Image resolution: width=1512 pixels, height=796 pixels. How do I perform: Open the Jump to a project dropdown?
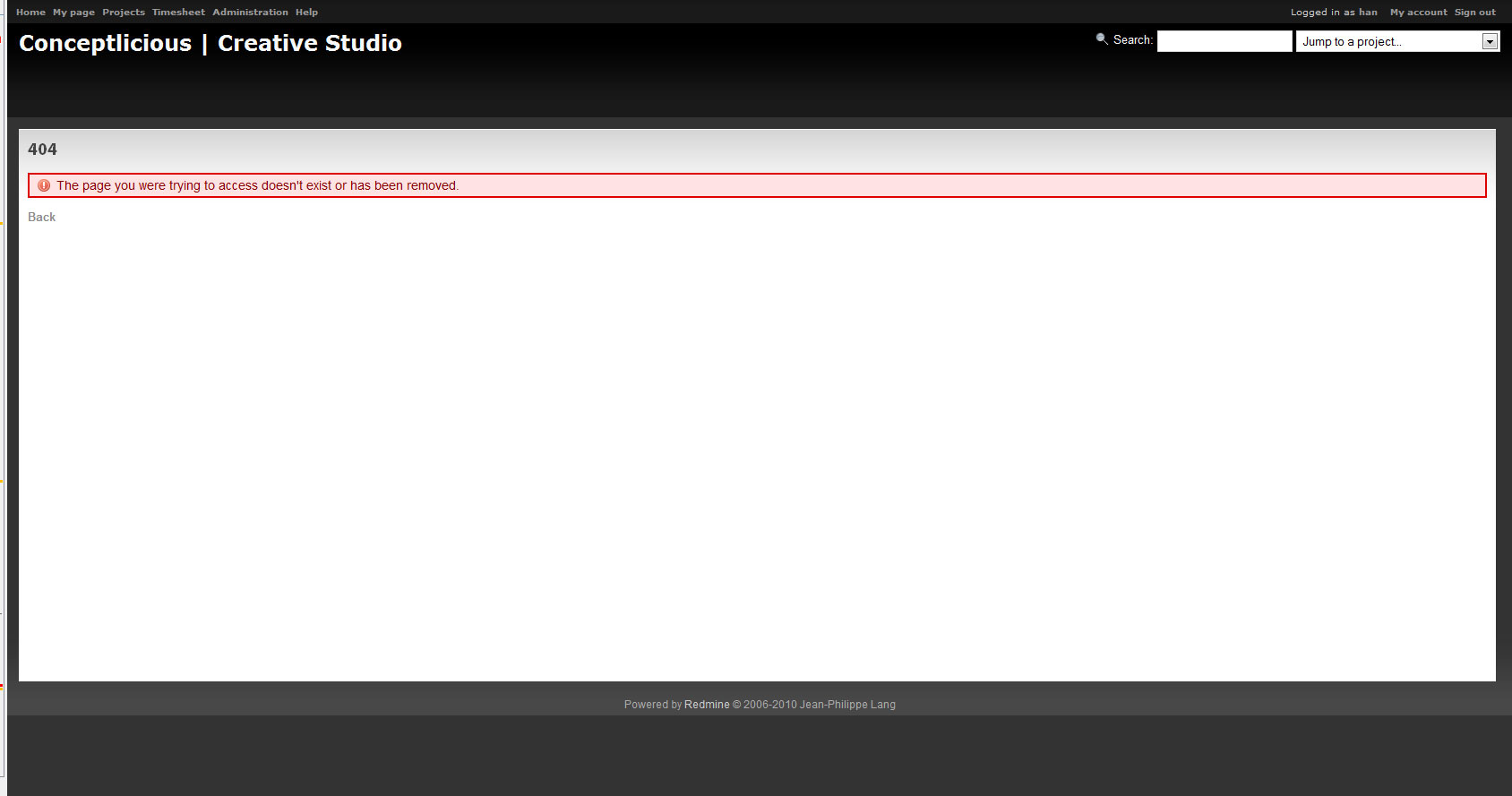(1397, 41)
